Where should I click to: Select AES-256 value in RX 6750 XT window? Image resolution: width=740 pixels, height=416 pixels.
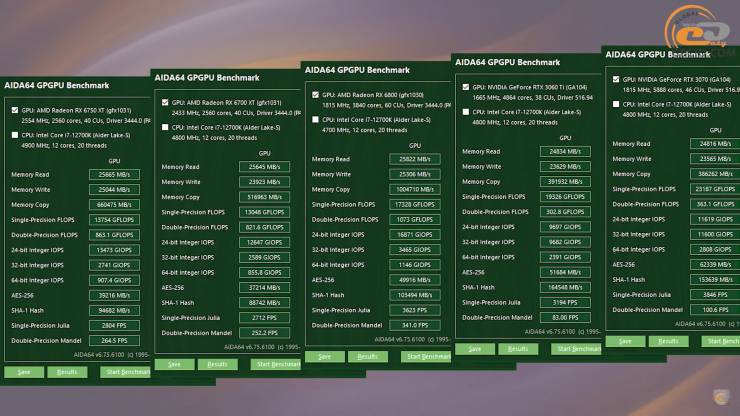click(x=114, y=296)
